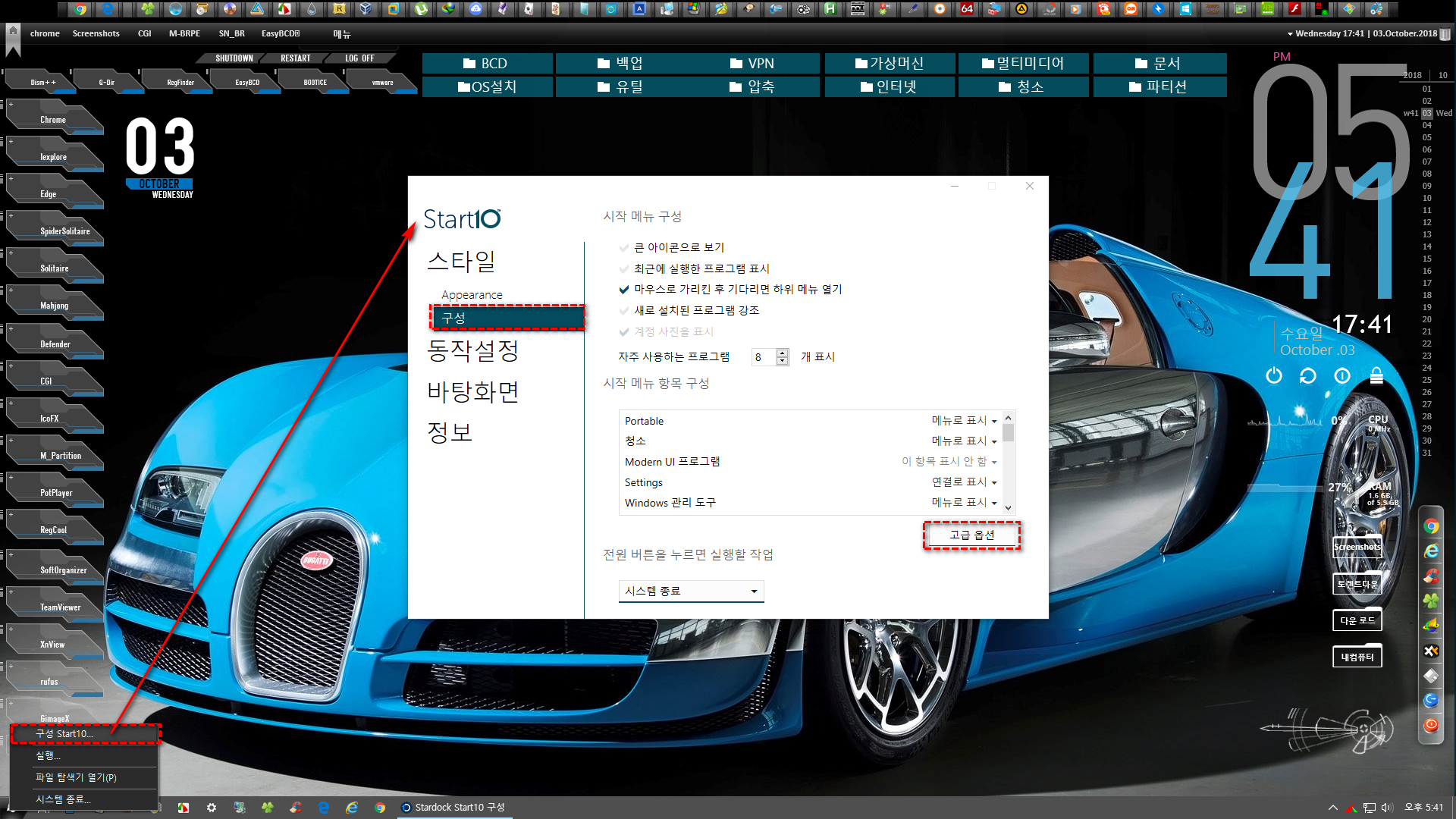This screenshot has width=1456, height=819.
Task: Show hidden tray icons chevron
Action: pyautogui.click(x=1332, y=808)
